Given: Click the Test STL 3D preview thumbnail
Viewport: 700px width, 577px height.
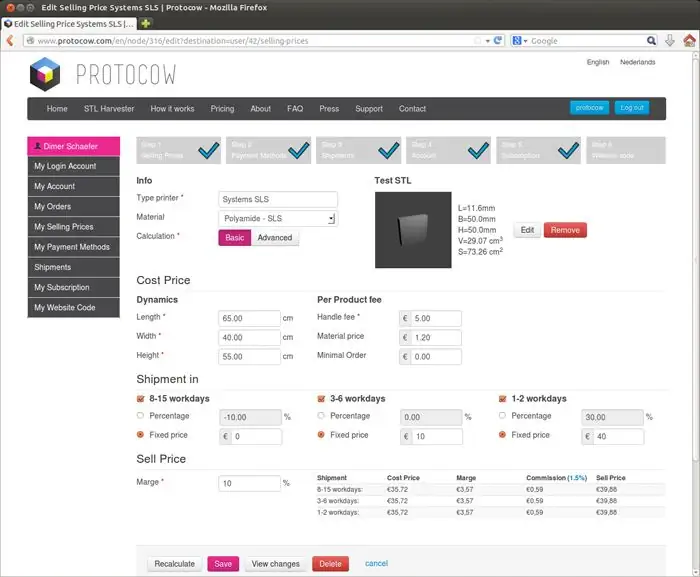Looking at the screenshot, I should [413, 230].
